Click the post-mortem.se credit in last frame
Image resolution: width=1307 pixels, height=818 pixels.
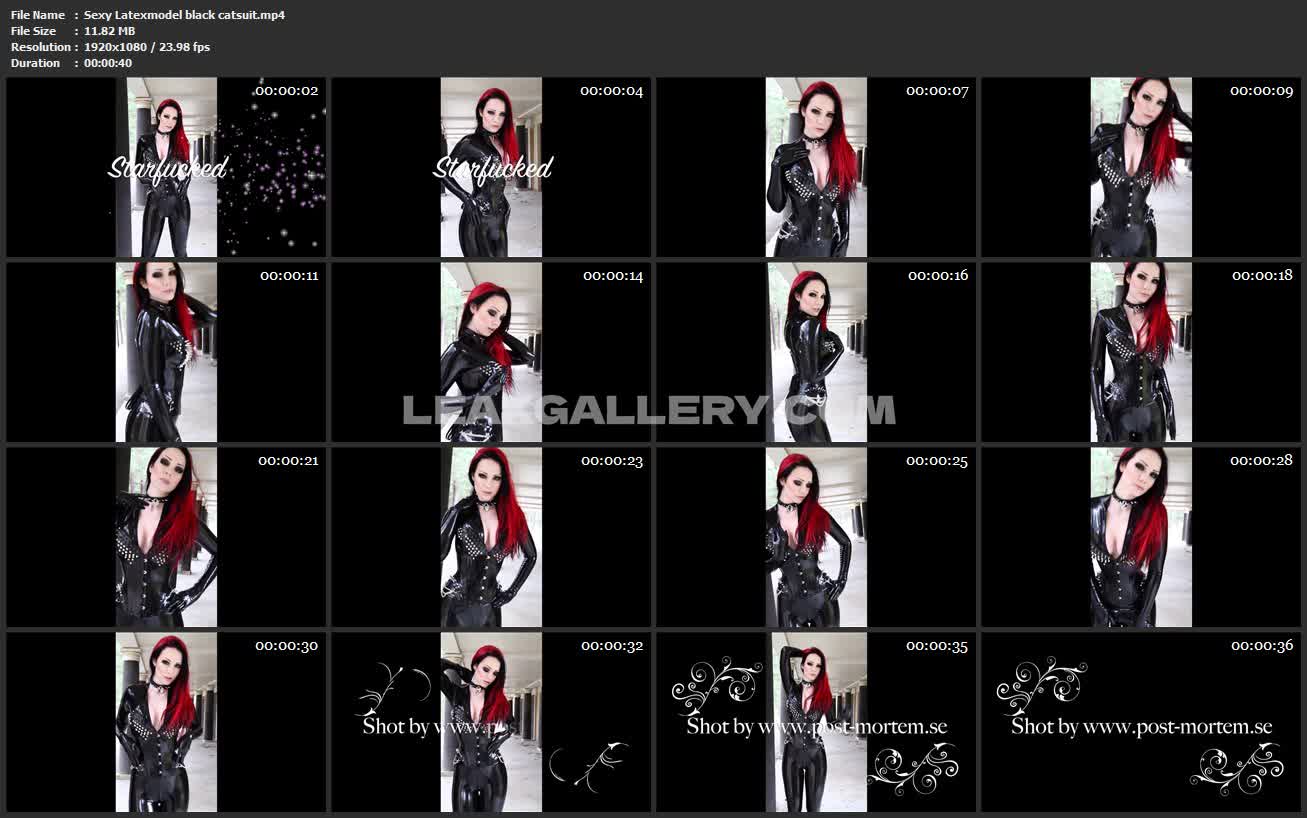pyautogui.click(x=1141, y=727)
